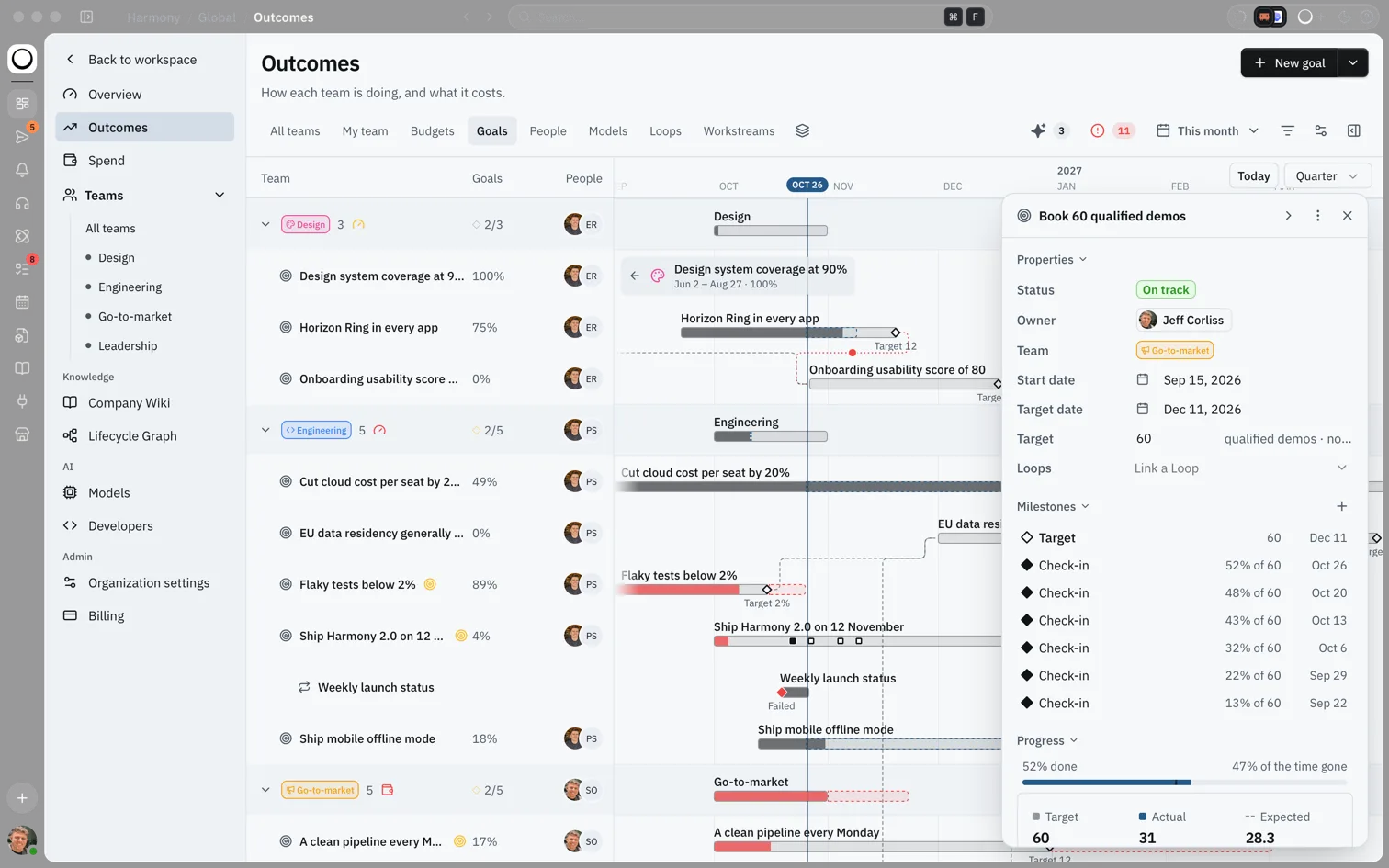This screenshot has width=1389, height=868.
Task: Switch to the People tab
Action: [x=548, y=131]
